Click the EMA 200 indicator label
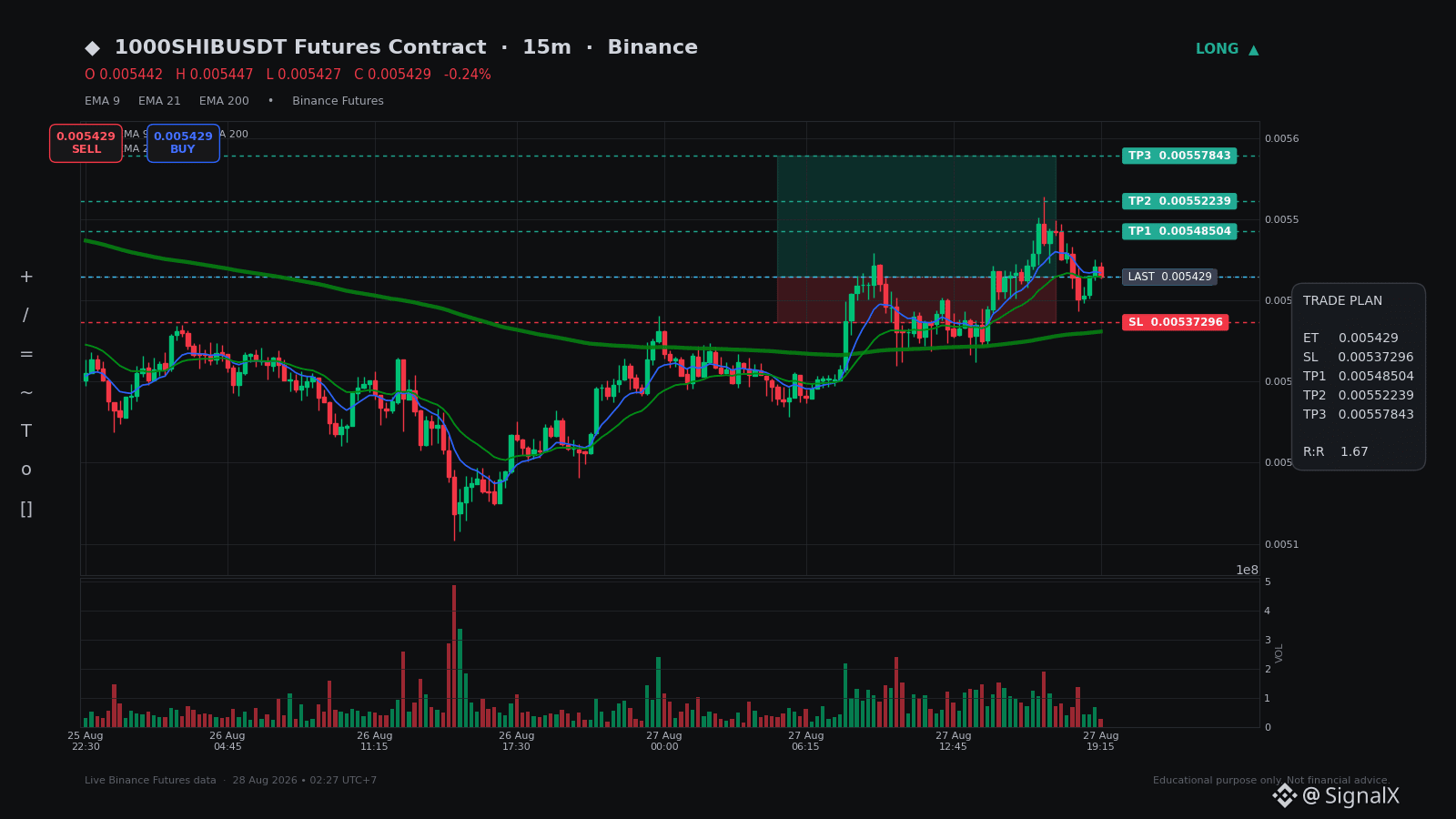The image size is (1456, 819). pos(224,101)
